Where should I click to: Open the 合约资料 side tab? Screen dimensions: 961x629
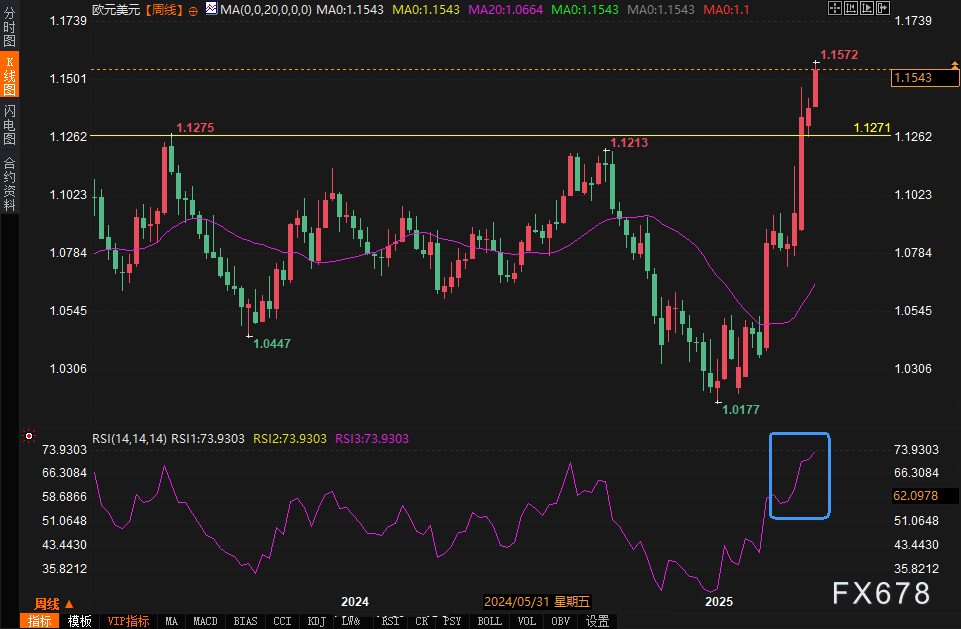click(x=10, y=183)
